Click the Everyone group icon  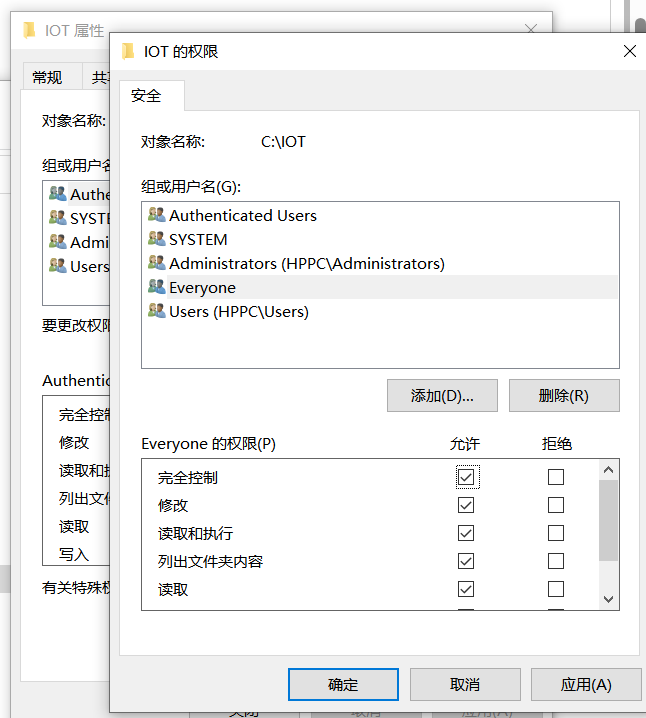click(156, 287)
